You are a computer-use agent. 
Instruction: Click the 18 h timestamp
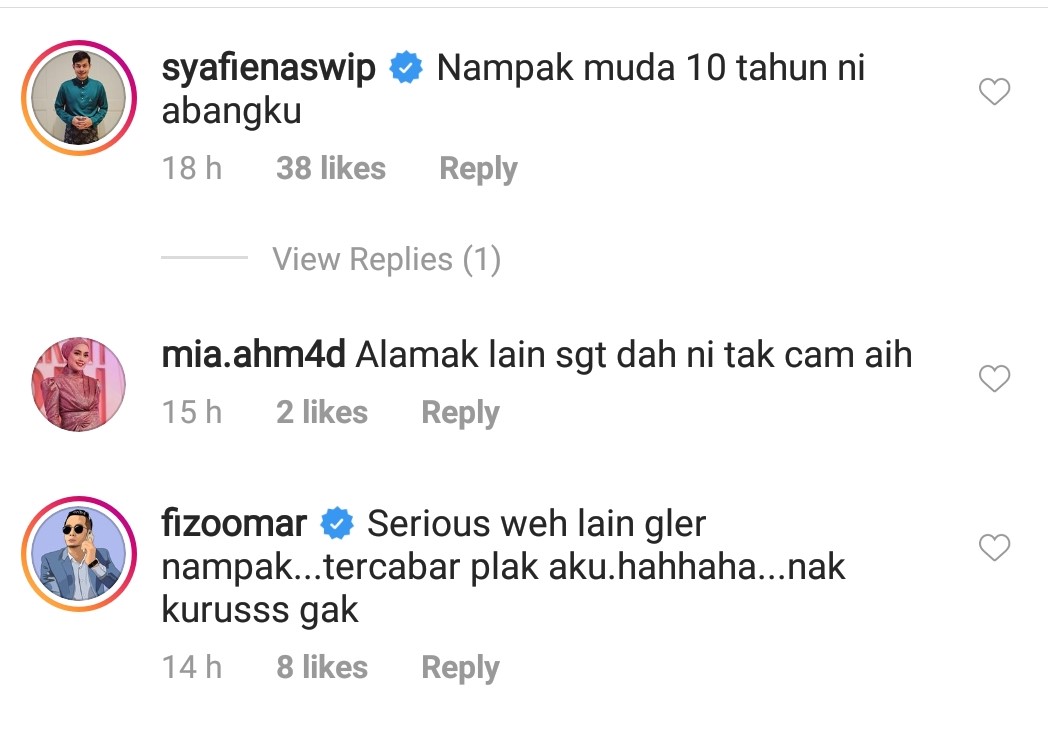(192, 168)
